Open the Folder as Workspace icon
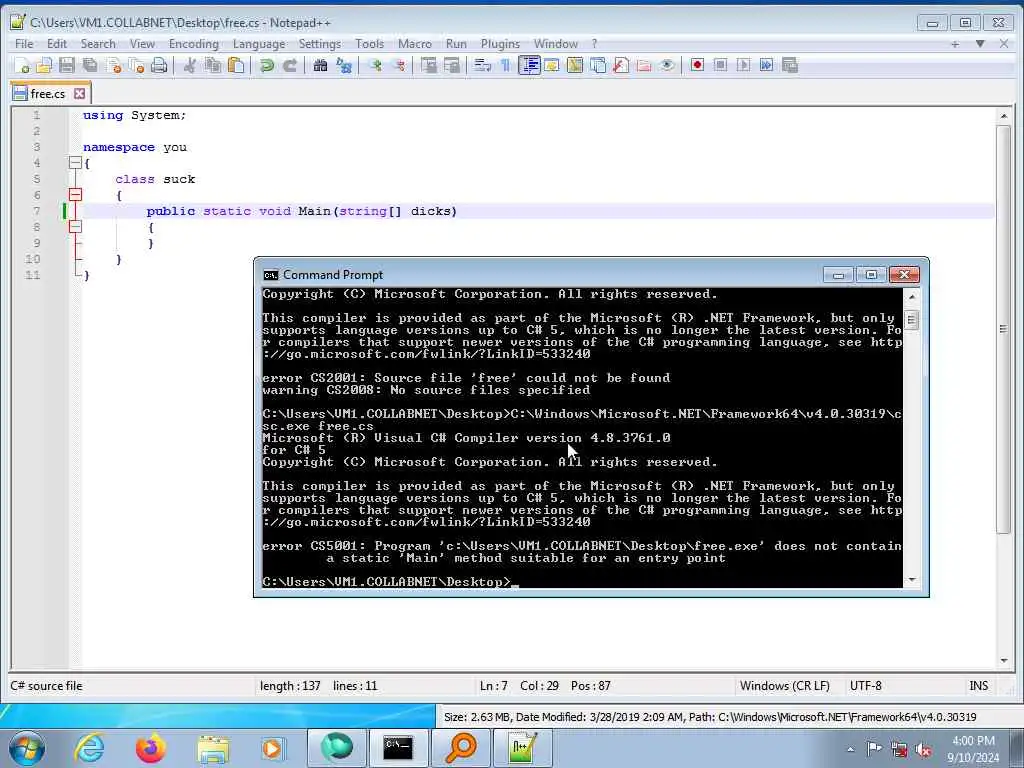The height and width of the screenshot is (768, 1024). [x=644, y=65]
